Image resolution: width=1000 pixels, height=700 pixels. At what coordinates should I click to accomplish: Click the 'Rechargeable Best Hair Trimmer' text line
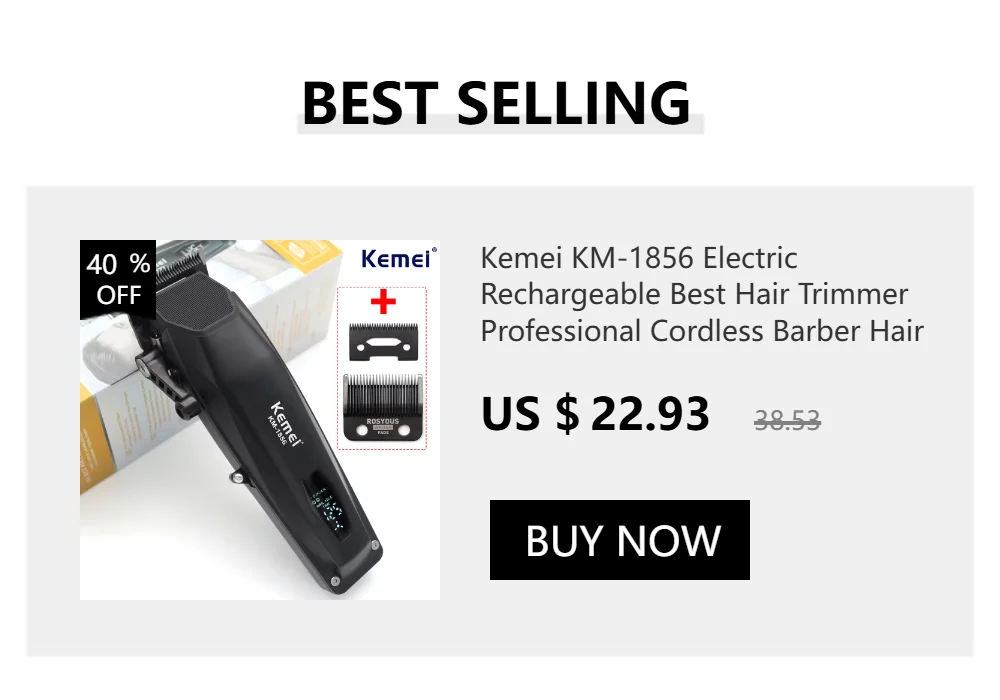[694, 295]
